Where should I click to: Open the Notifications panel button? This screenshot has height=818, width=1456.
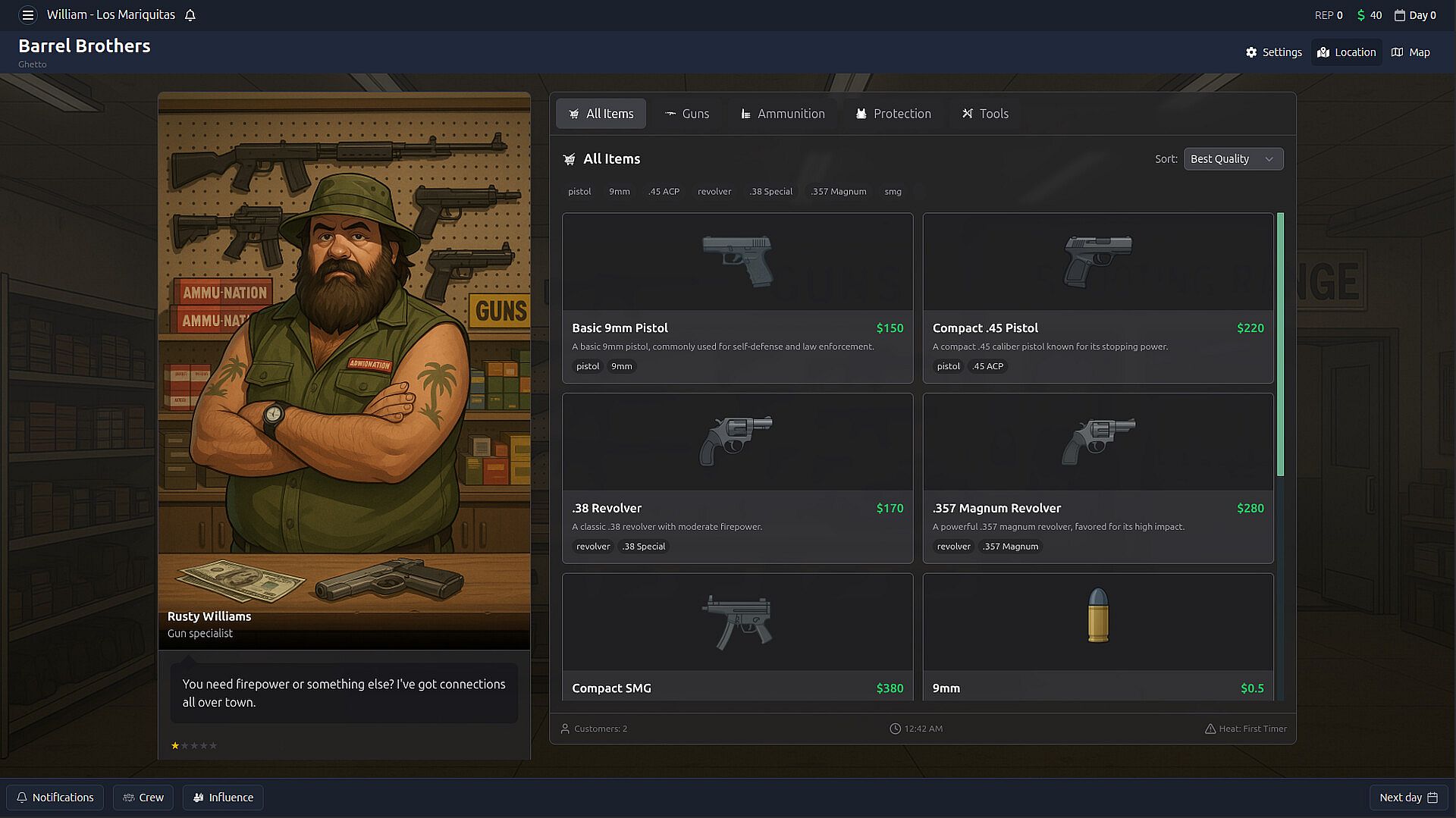[x=55, y=798]
